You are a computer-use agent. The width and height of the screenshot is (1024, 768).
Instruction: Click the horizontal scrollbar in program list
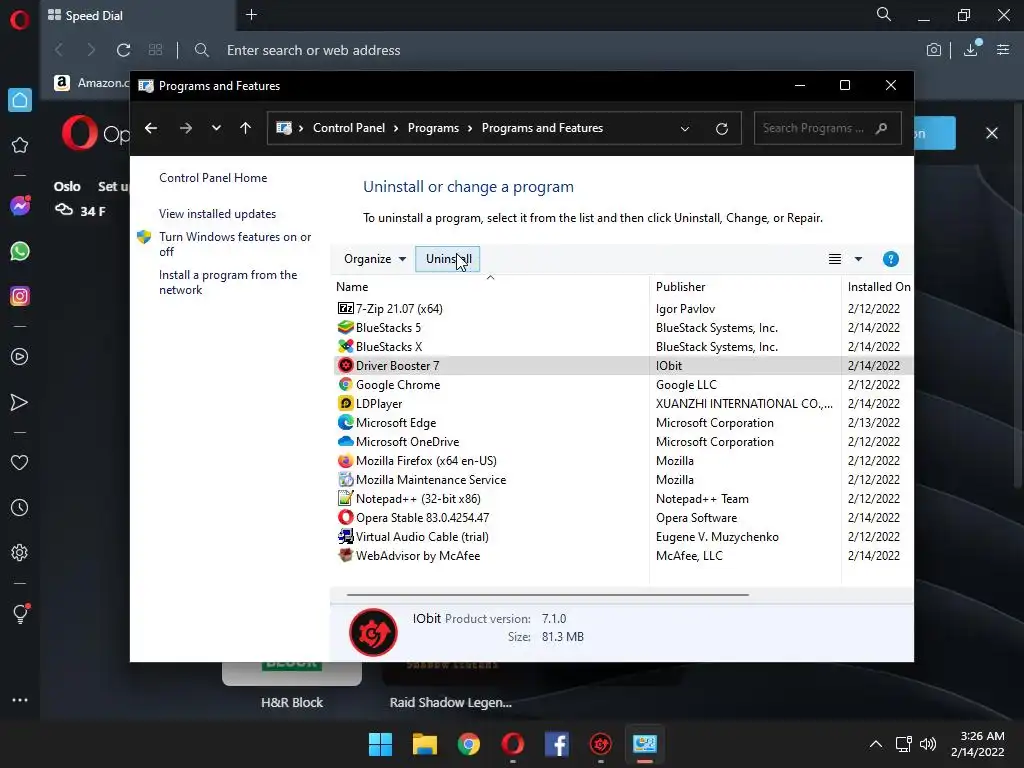click(x=547, y=595)
